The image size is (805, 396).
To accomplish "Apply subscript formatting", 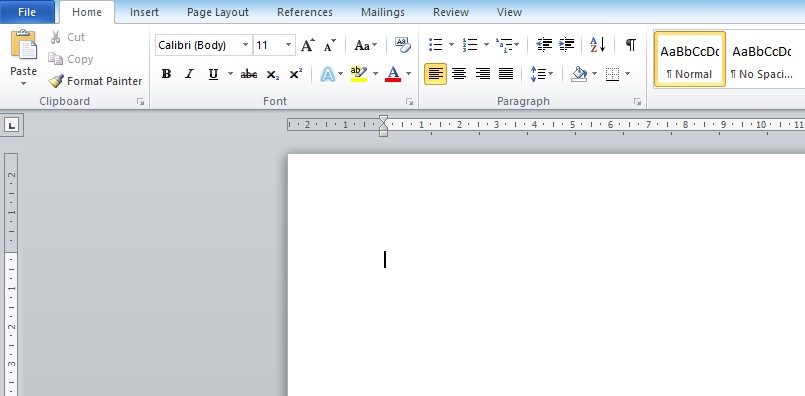I will click(x=273, y=74).
